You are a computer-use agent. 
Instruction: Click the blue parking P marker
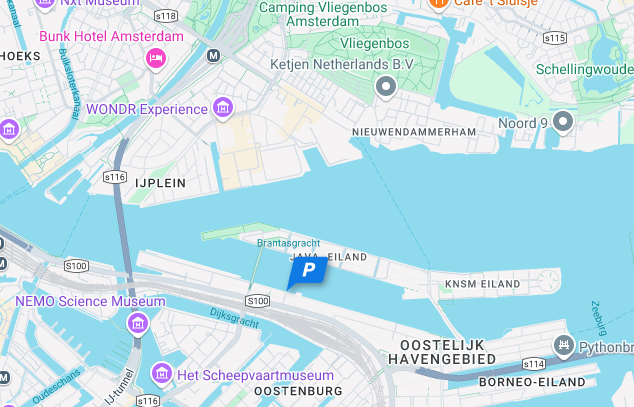(308, 271)
